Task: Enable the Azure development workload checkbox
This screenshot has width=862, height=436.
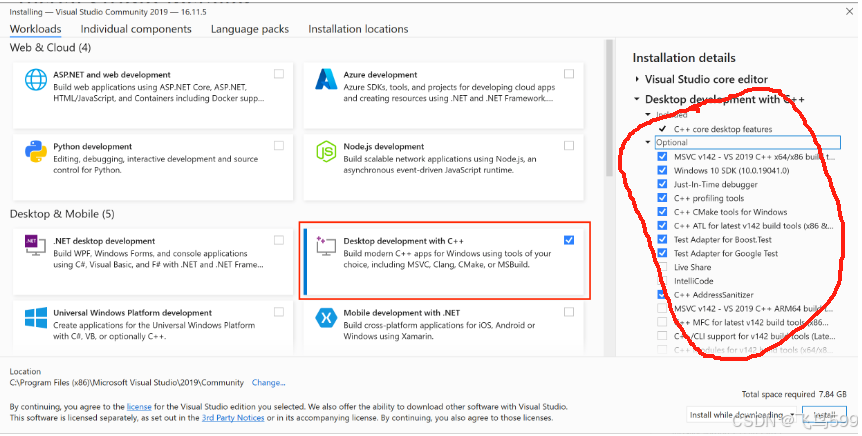Action: pos(569,74)
